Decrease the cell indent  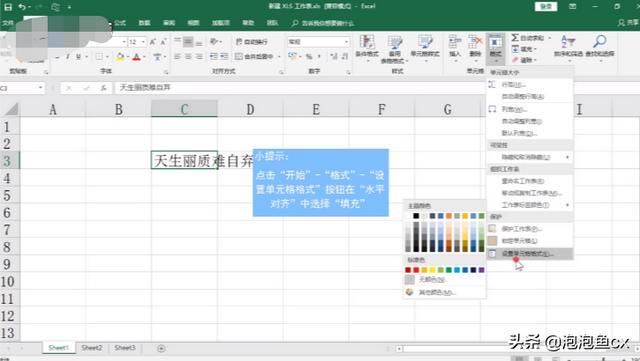(x=213, y=56)
